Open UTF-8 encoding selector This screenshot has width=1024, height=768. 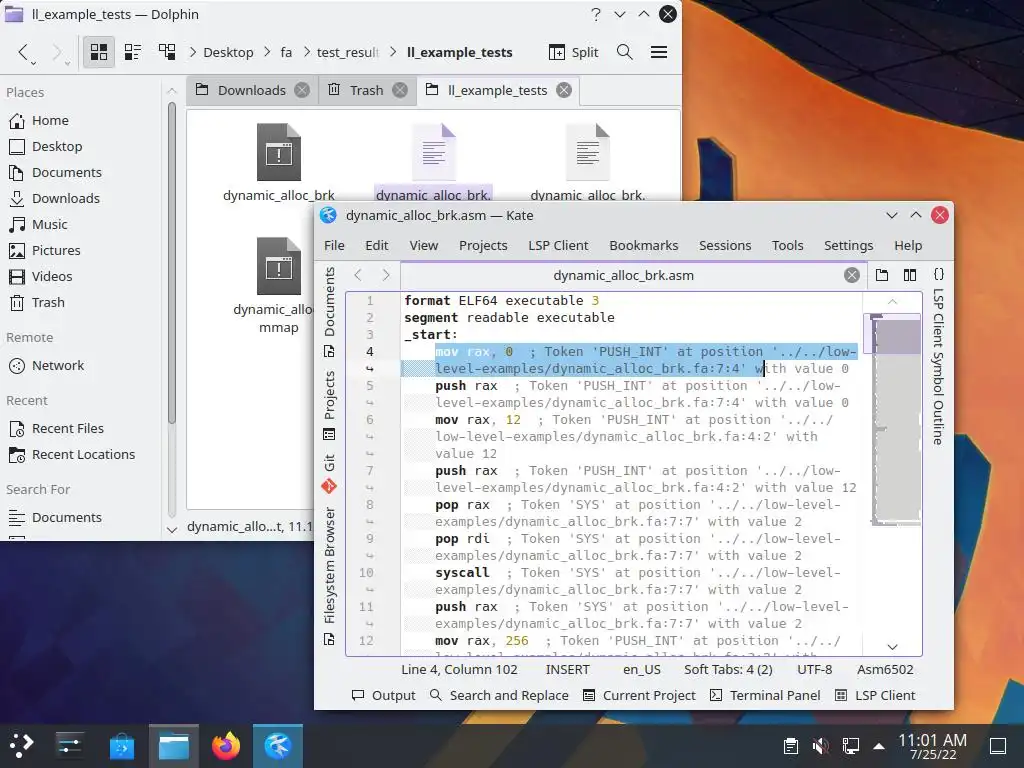814,669
